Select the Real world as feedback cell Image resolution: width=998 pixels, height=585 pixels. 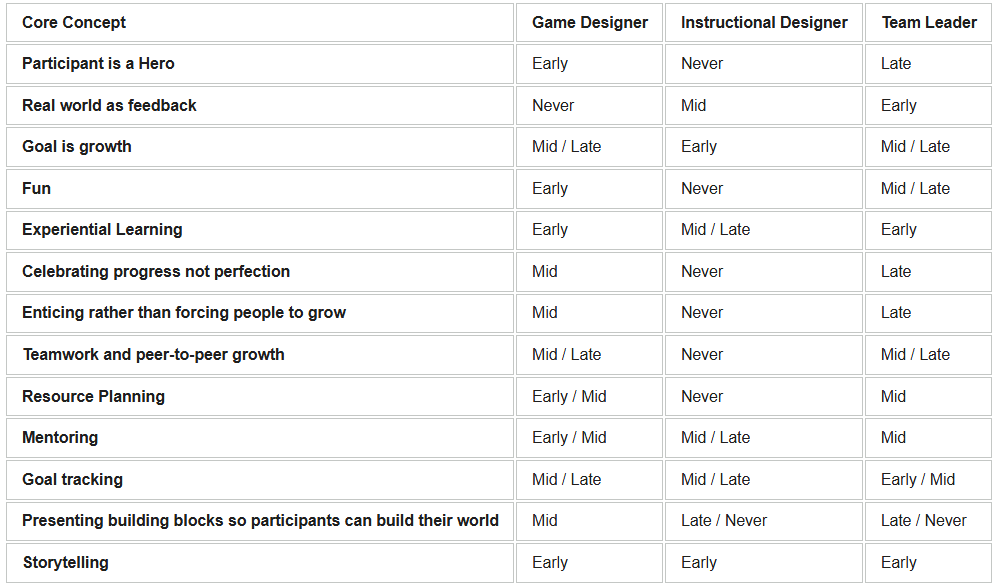coord(260,106)
